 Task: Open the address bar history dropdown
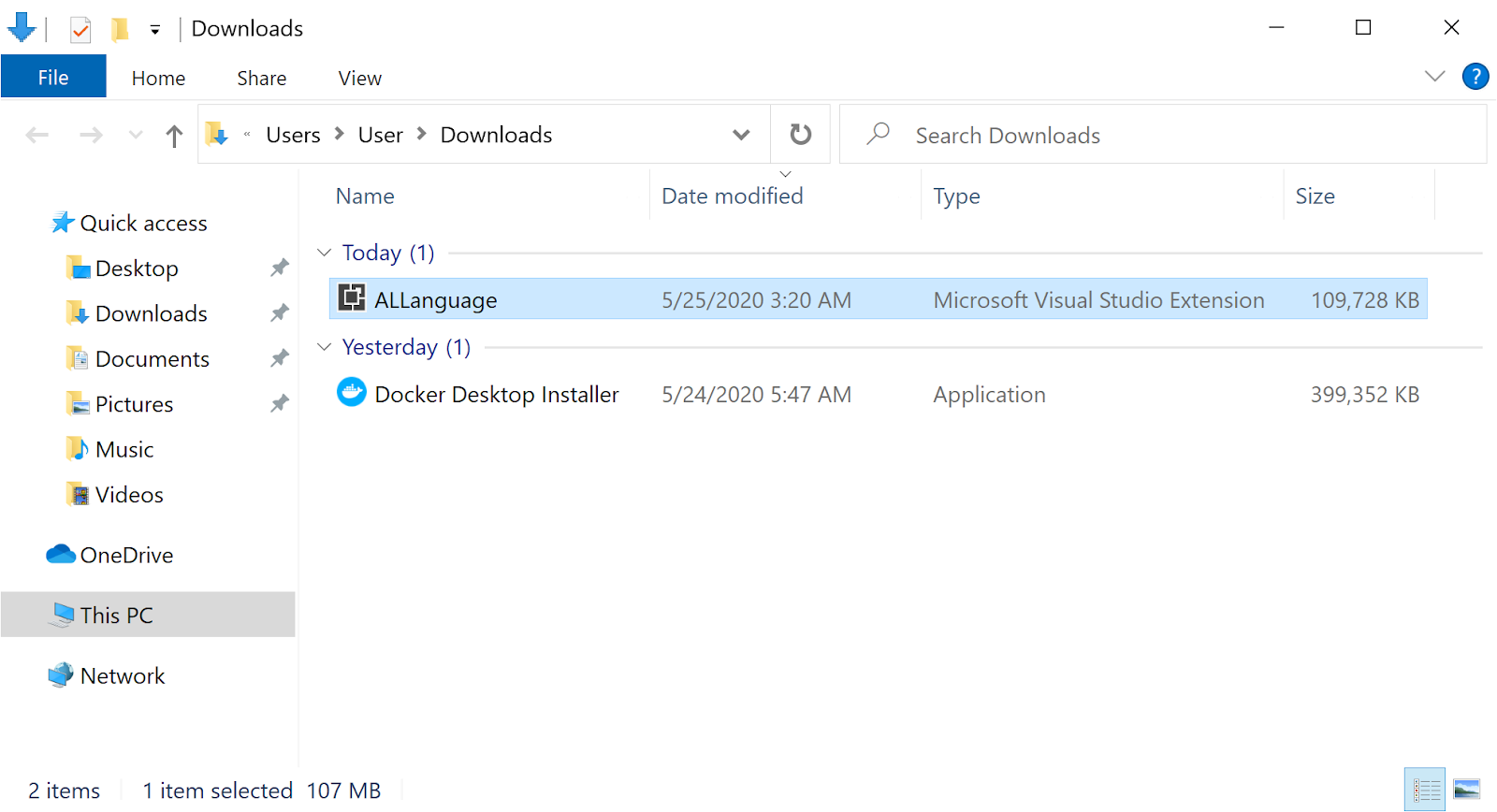[x=741, y=135]
